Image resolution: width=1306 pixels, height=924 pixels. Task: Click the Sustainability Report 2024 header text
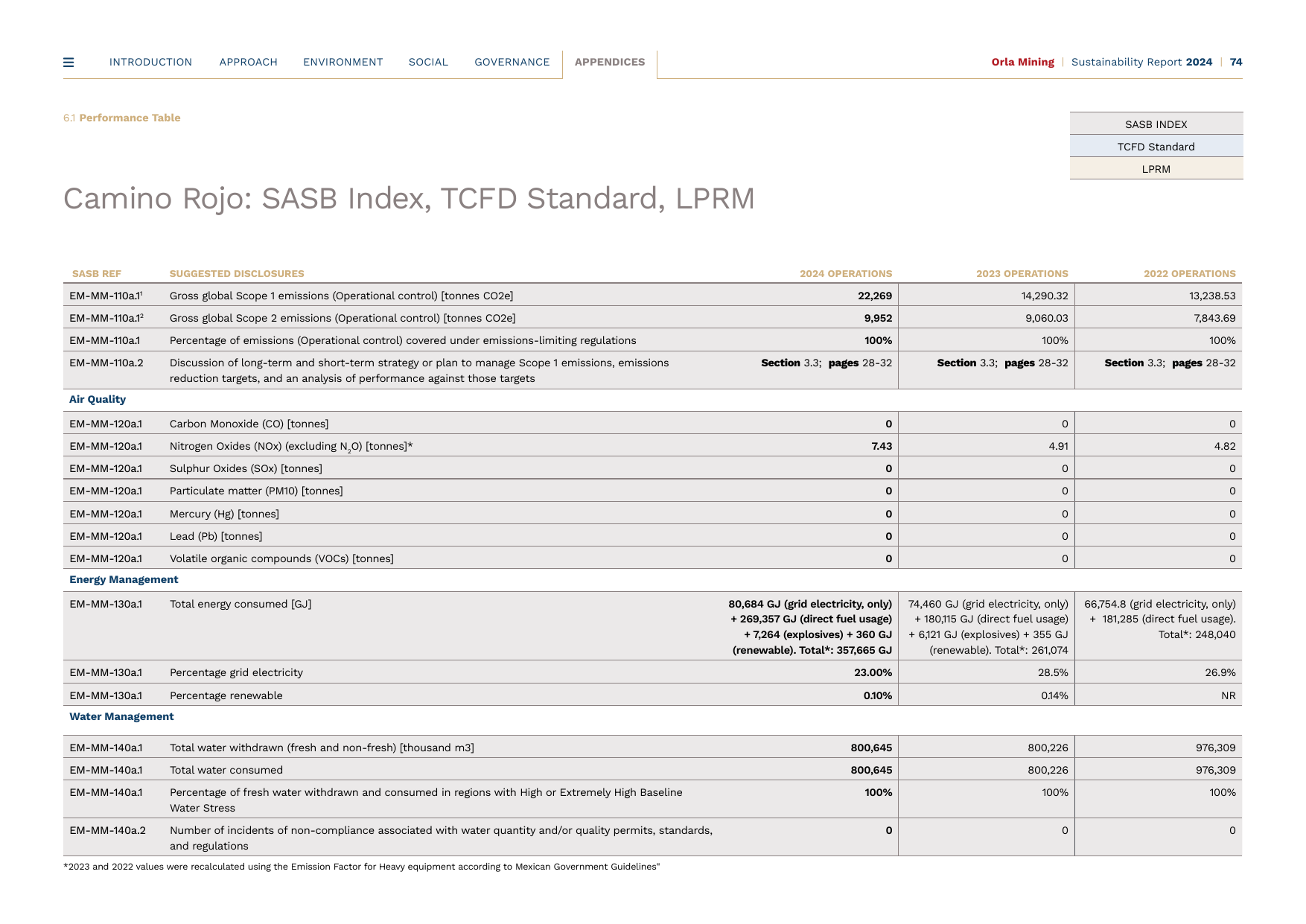pyautogui.click(x=1141, y=63)
